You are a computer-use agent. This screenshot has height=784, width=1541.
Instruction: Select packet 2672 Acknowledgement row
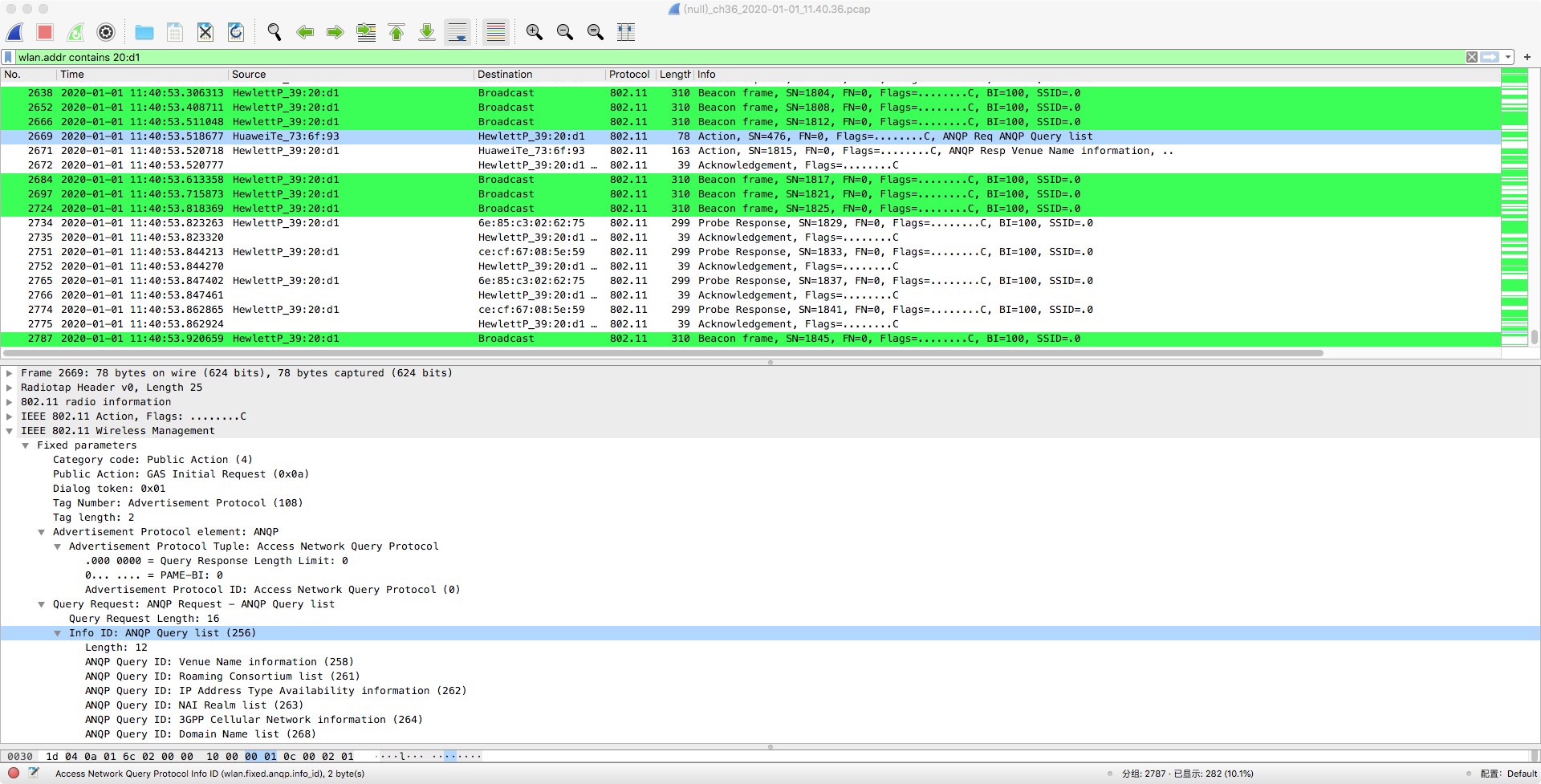[750, 165]
